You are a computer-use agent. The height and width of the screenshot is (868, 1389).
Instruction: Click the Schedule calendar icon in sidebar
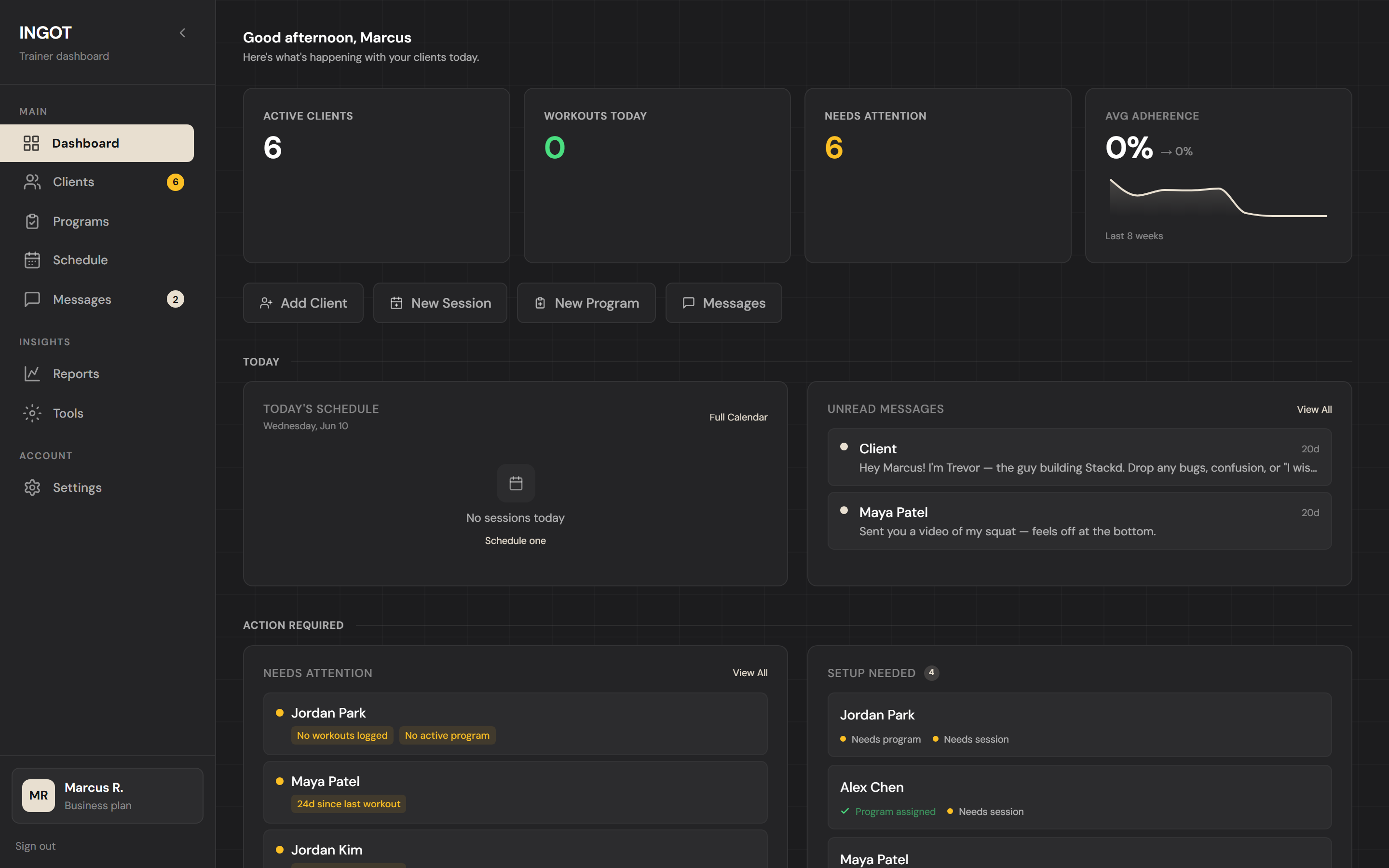[x=32, y=260]
